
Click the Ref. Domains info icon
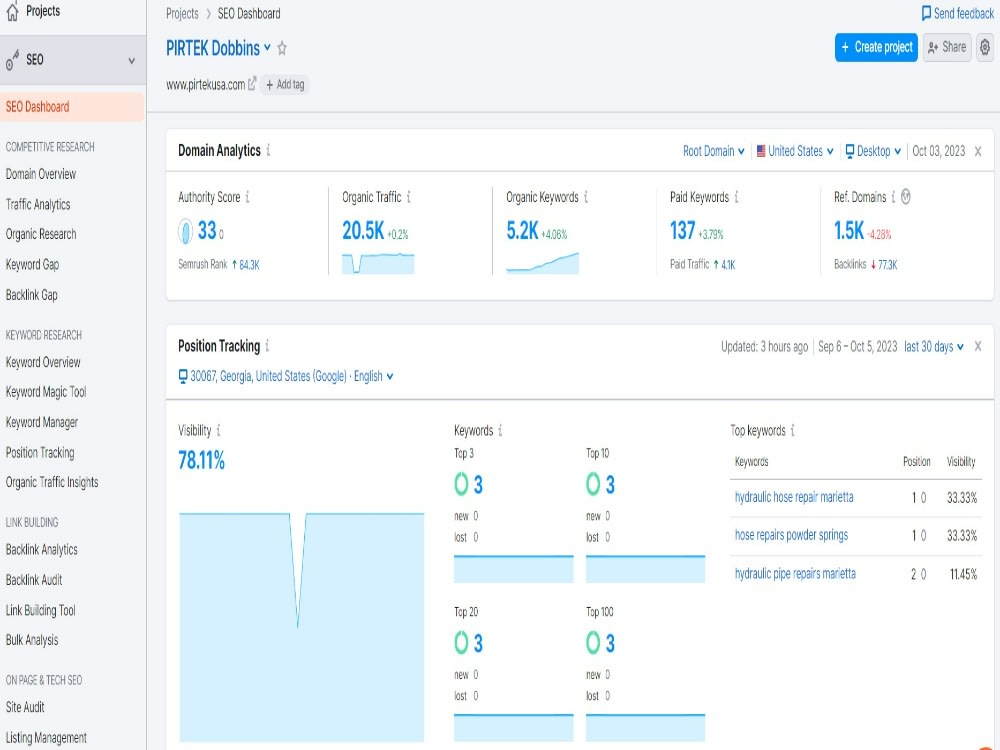click(x=893, y=197)
